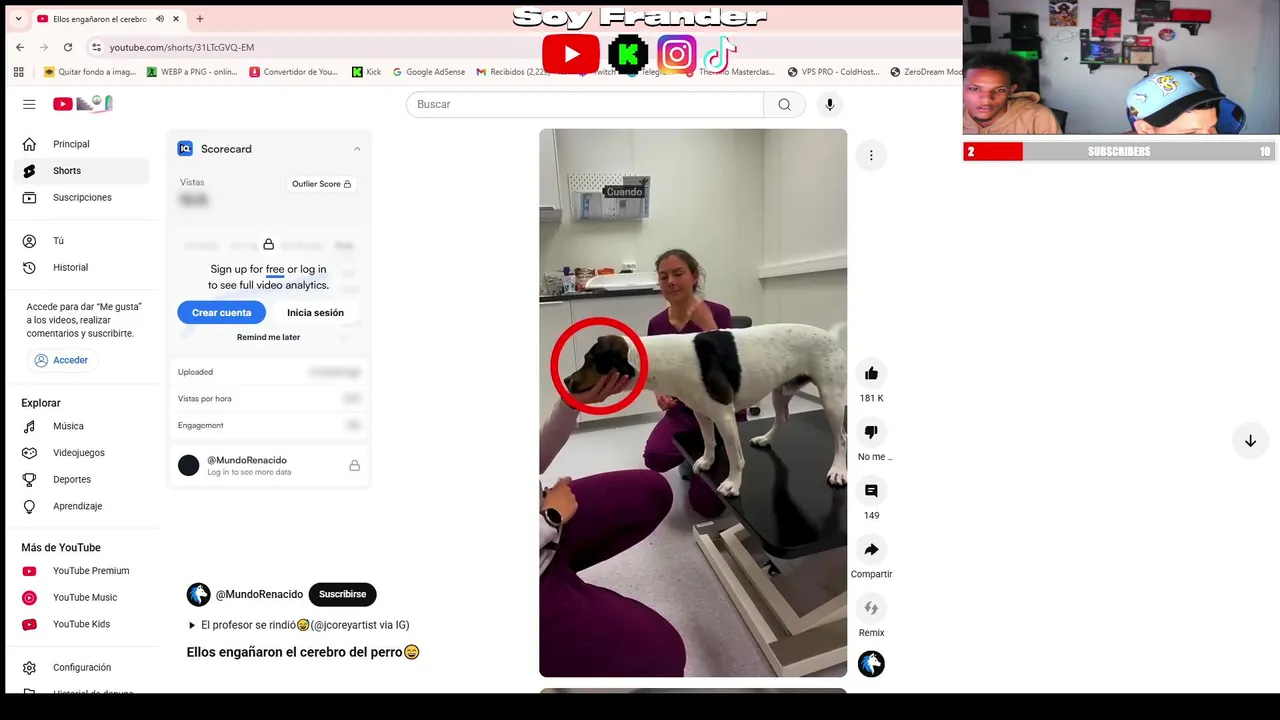Click Inicia sesión button
Viewport: 1280px width, 720px height.
point(315,313)
